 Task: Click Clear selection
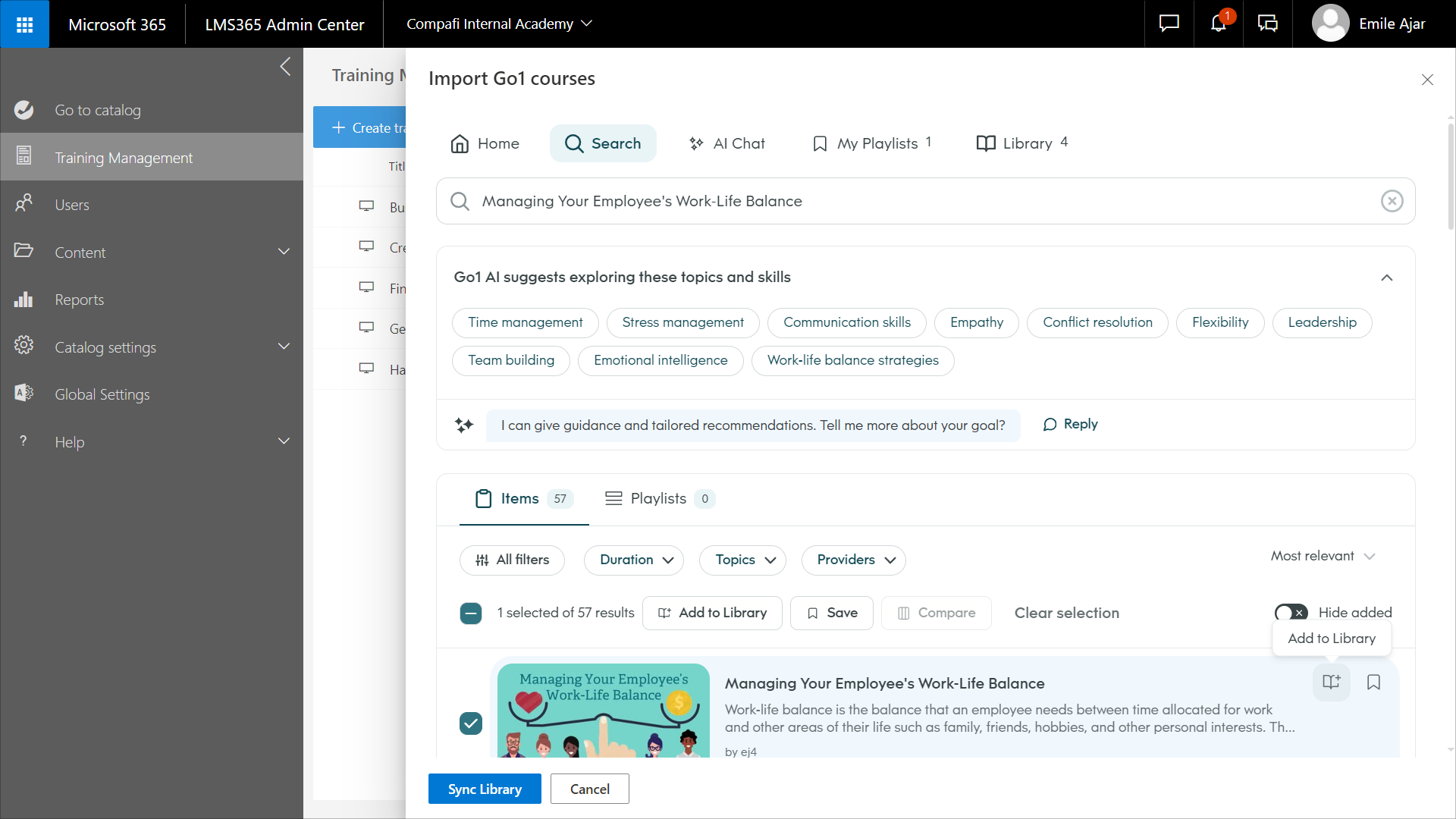pos(1066,613)
